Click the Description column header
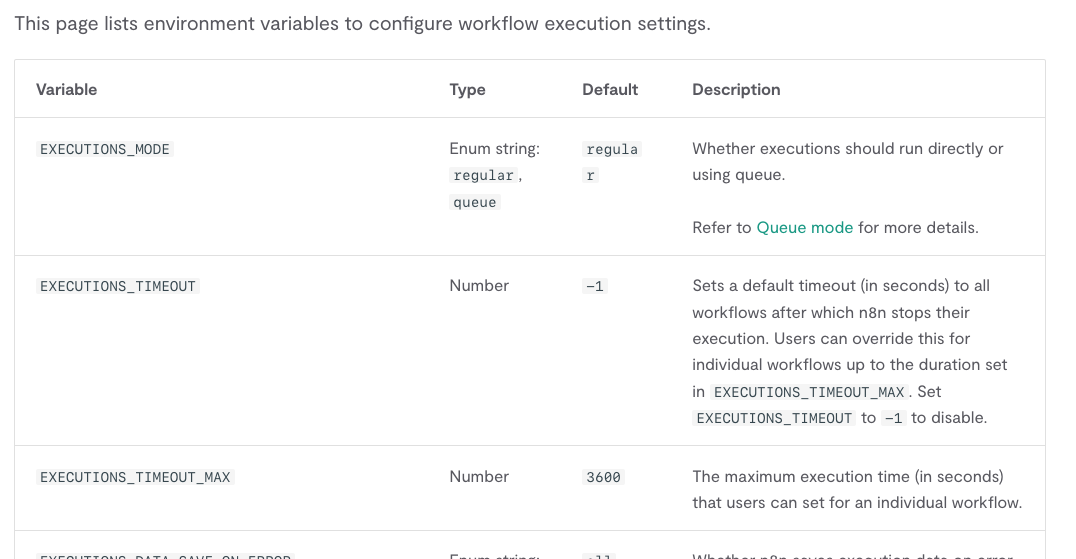Viewport: 1076px width, 559px height. point(736,90)
